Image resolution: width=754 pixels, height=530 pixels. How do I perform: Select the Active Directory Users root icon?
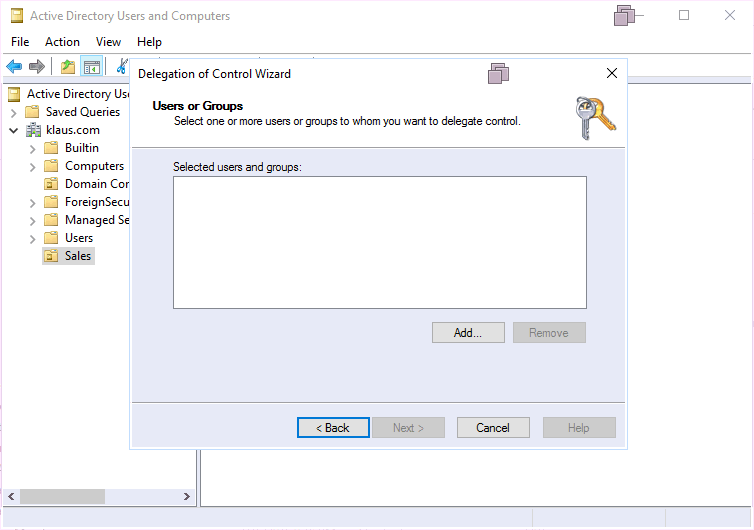tap(14, 94)
